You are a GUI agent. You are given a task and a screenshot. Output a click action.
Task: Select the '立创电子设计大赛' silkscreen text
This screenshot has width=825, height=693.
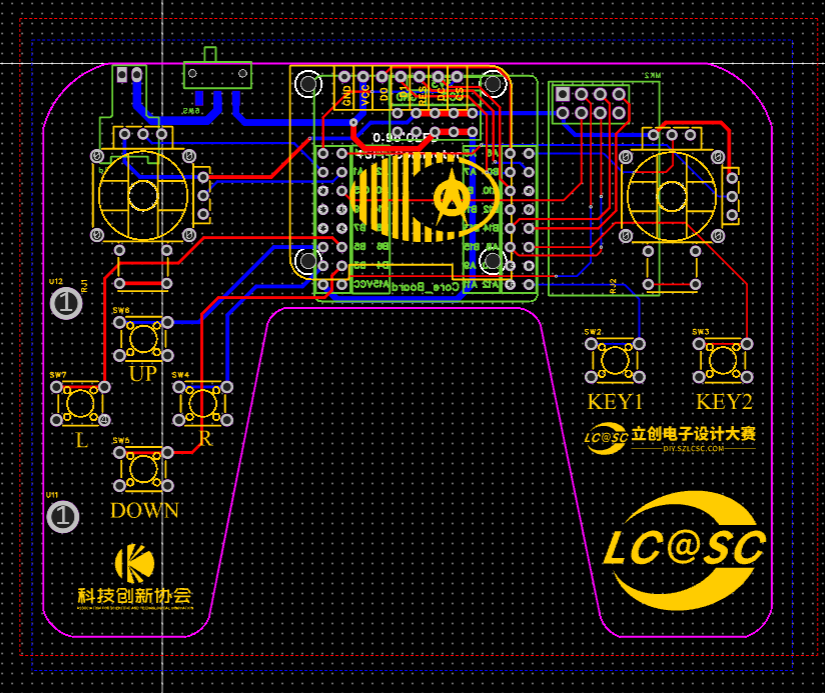click(693, 434)
